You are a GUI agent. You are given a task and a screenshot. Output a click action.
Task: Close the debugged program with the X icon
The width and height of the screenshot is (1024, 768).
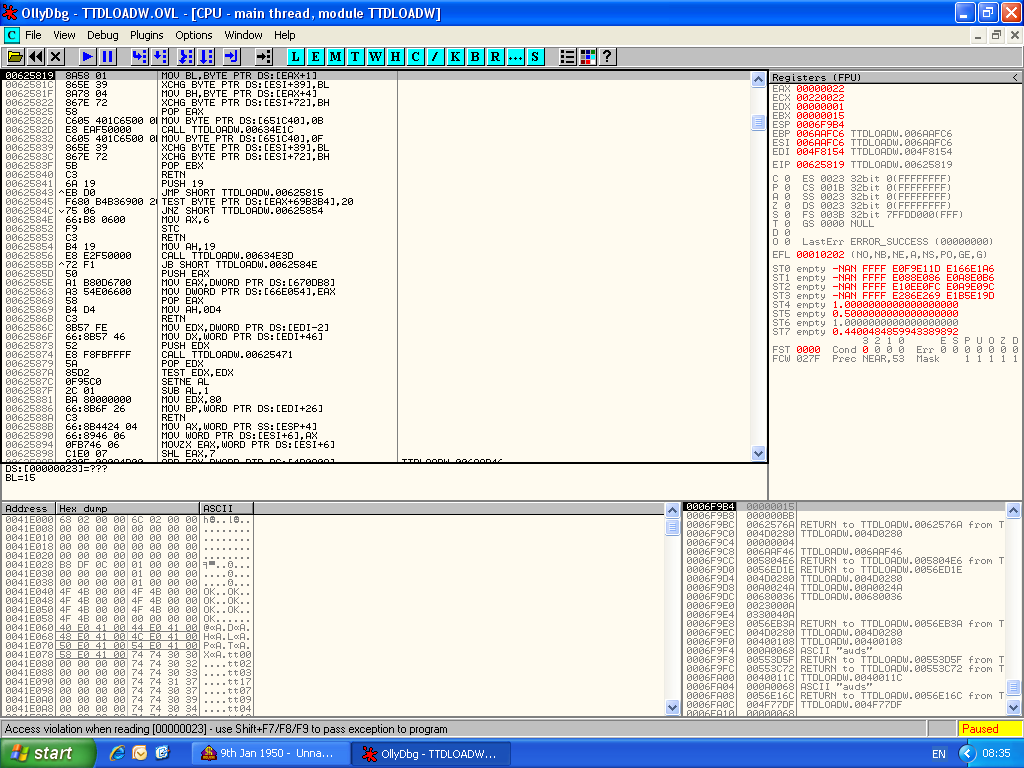tap(56, 57)
